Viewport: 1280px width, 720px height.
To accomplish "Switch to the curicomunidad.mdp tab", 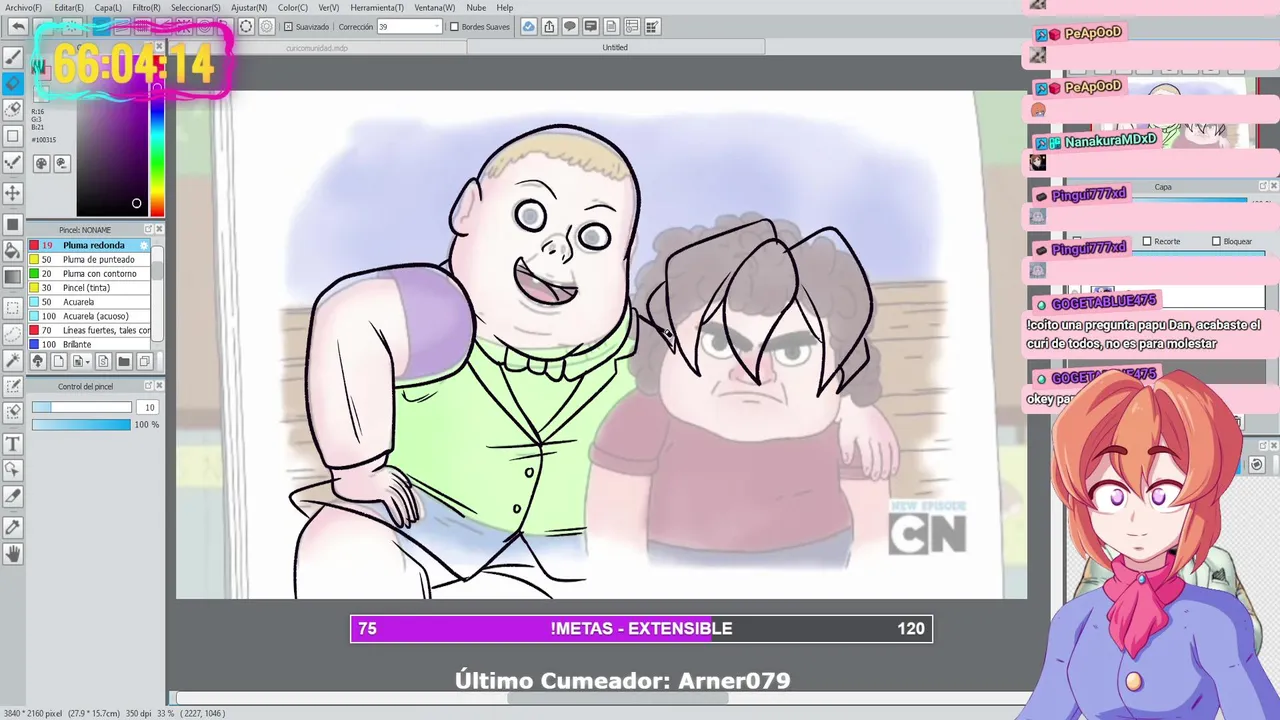I will [316, 47].
